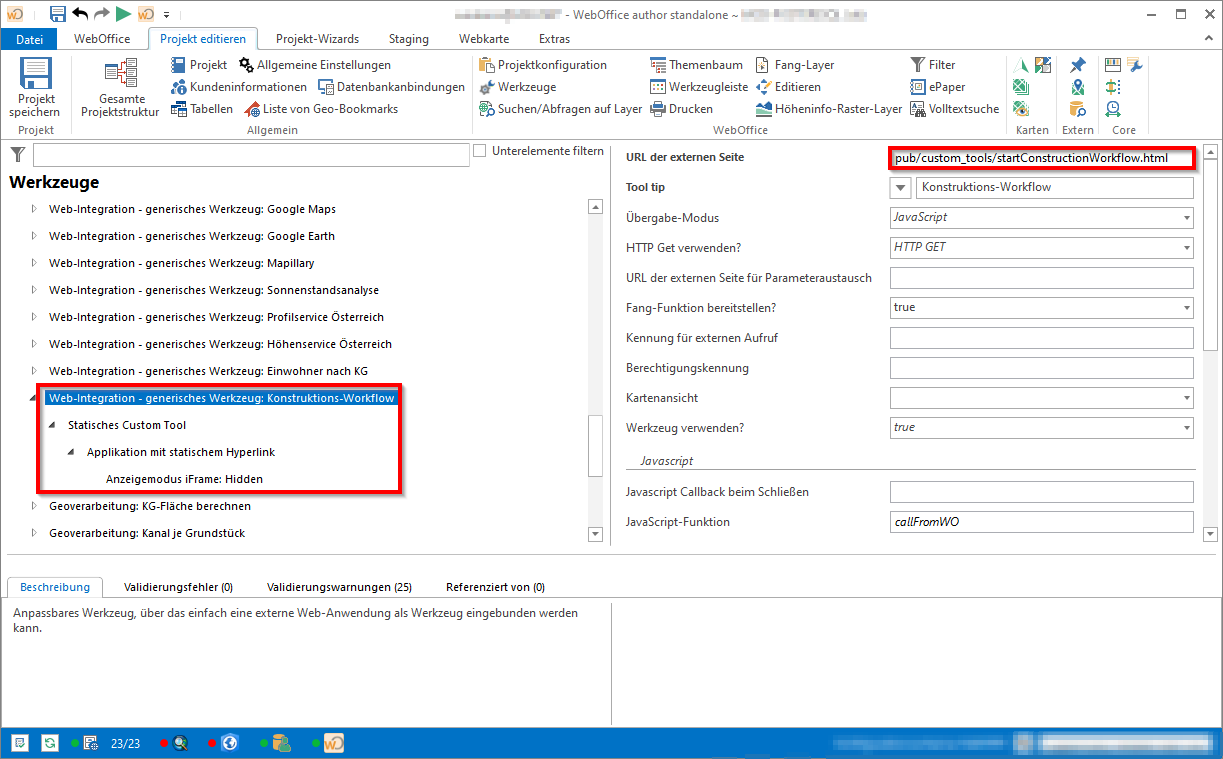Open the Werkzeugleiste settings
This screenshot has height=759, width=1223.
tap(658, 86)
